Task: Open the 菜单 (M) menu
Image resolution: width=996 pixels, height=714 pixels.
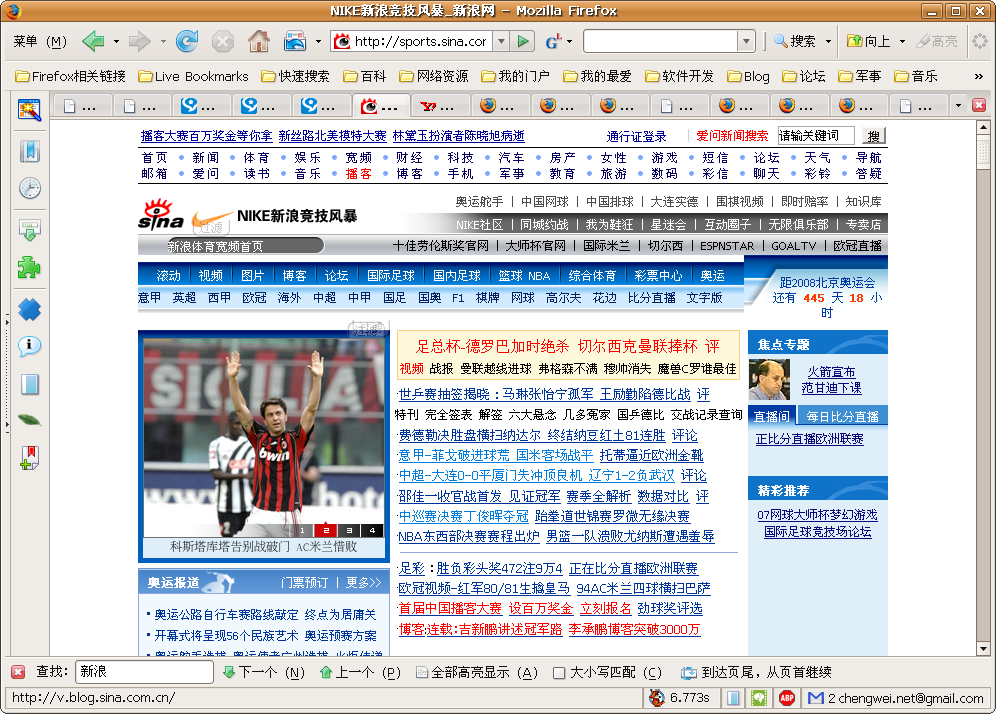Action: point(39,42)
